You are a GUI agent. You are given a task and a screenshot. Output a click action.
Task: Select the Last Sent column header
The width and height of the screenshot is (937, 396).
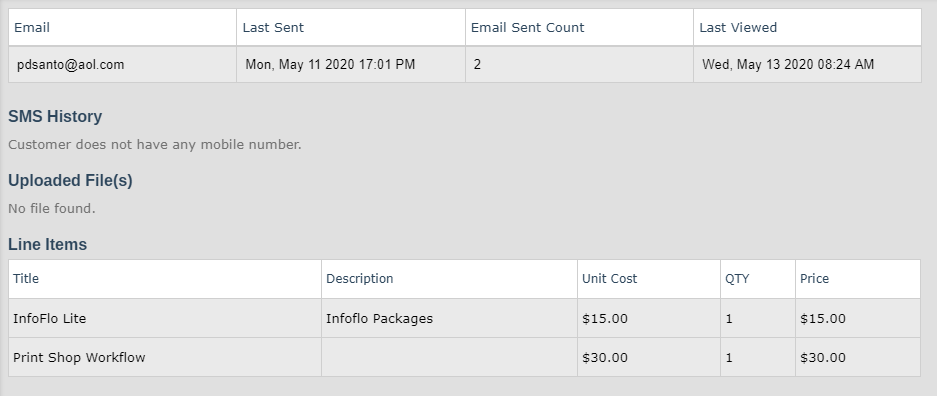273,27
